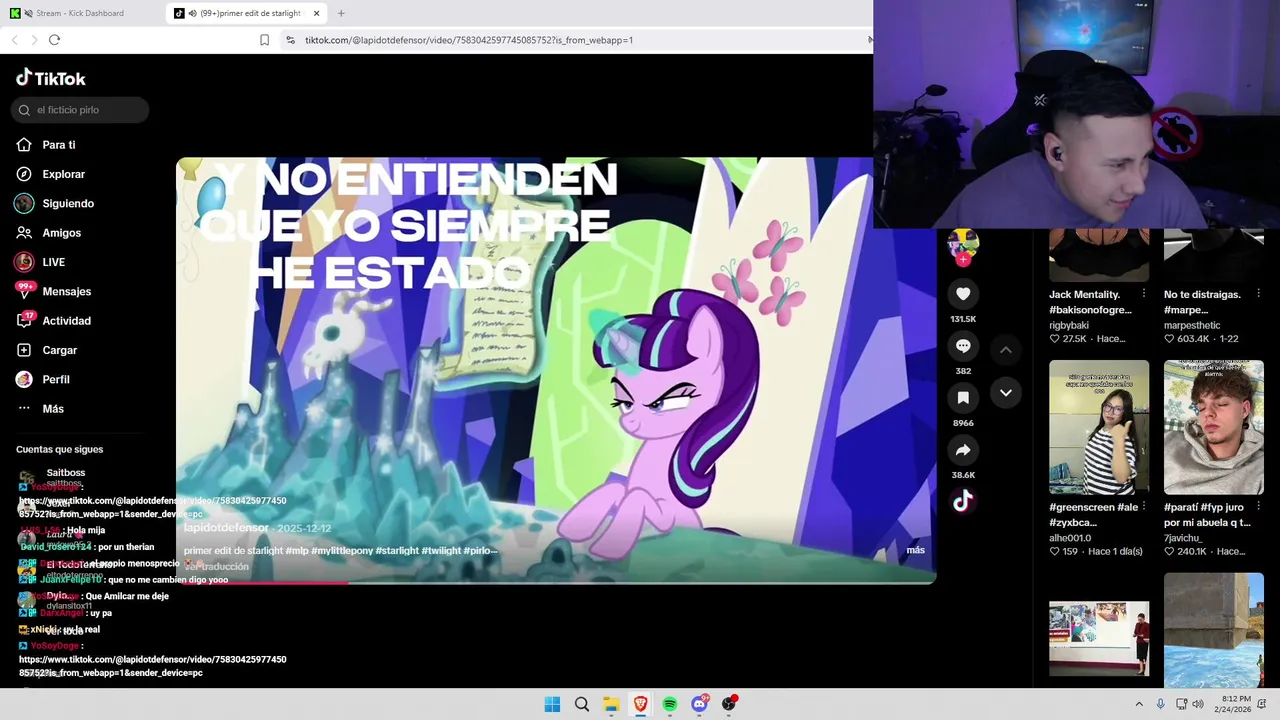Open the Jack Mentality video options dots
This screenshot has width=1280, height=720.
pyautogui.click(x=1143, y=294)
